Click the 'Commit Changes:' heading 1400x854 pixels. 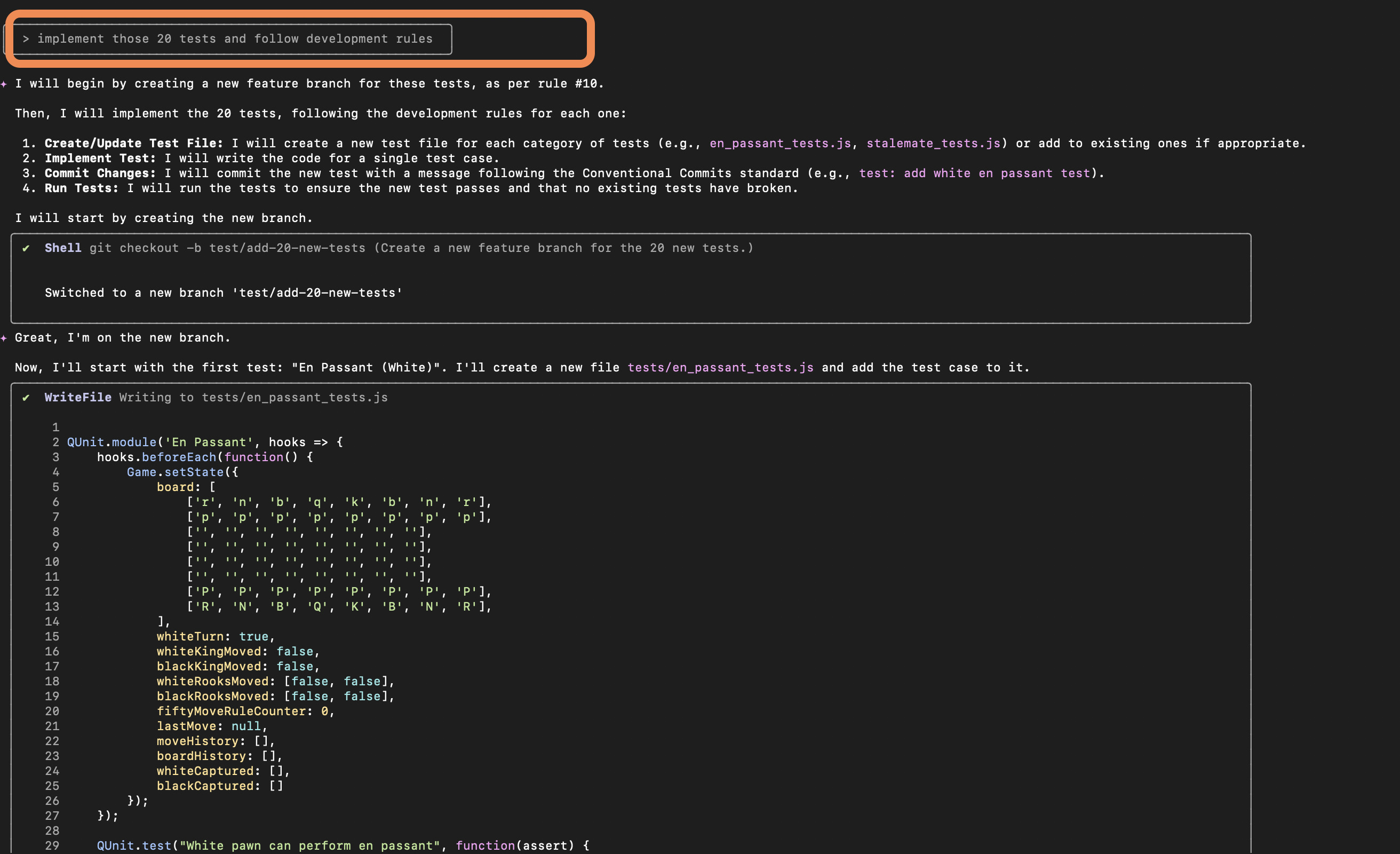tap(100, 173)
